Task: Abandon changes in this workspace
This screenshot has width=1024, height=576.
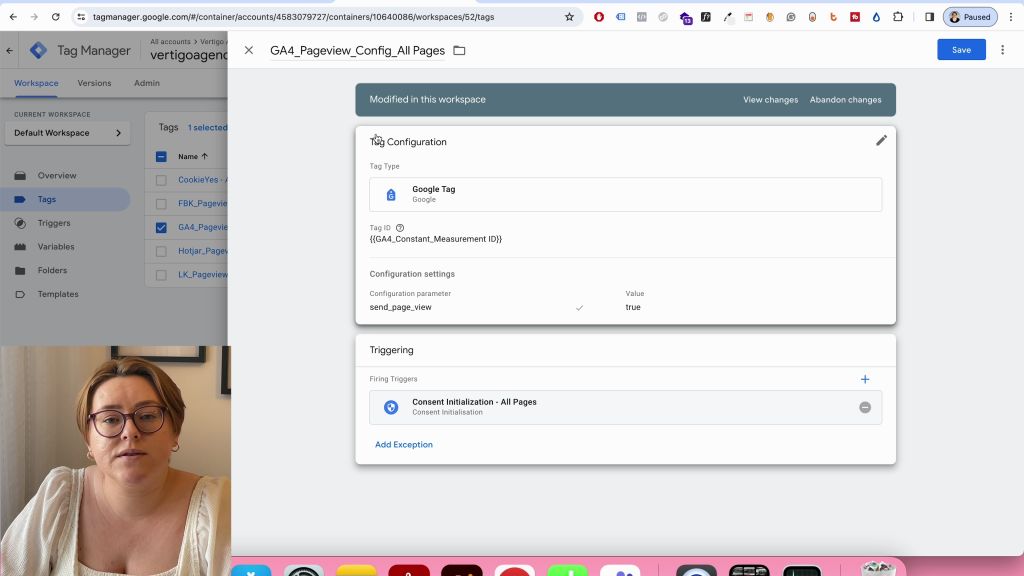Action: [845, 100]
